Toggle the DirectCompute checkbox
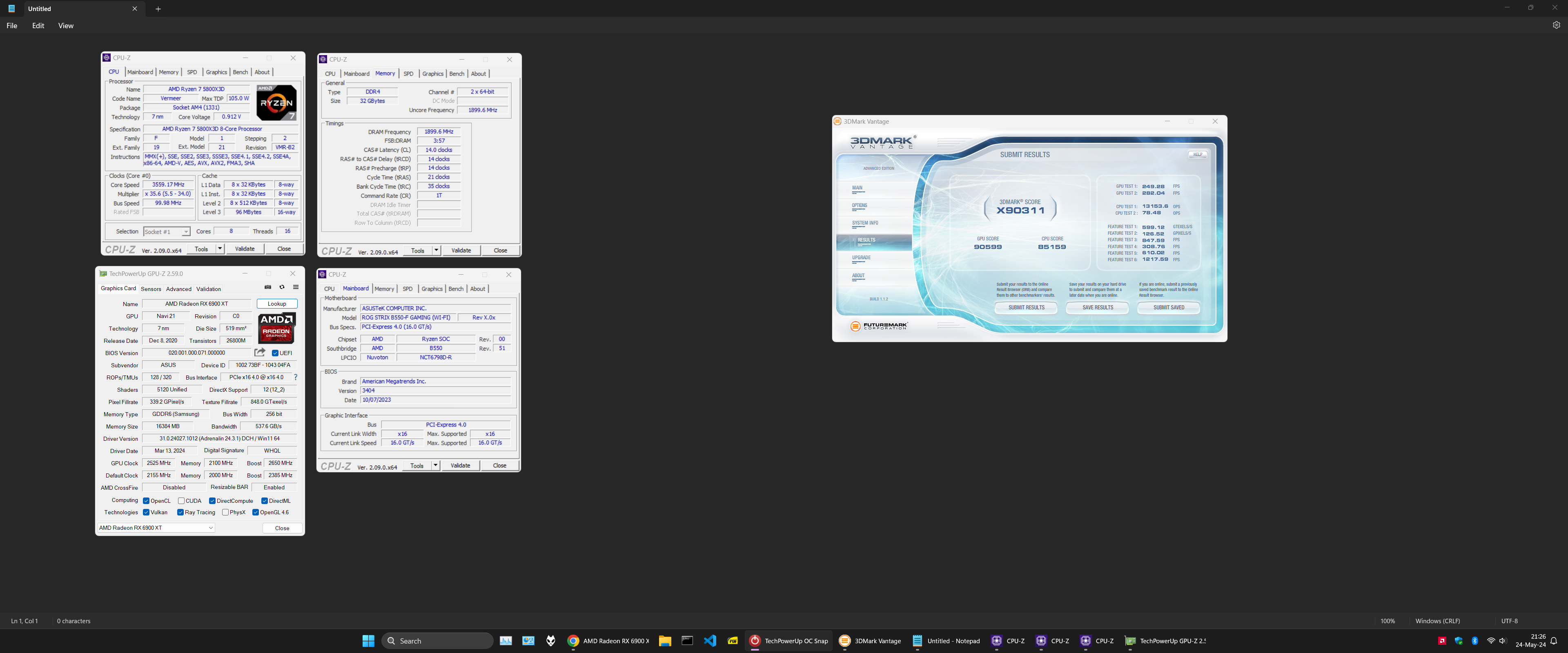 [x=212, y=501]
